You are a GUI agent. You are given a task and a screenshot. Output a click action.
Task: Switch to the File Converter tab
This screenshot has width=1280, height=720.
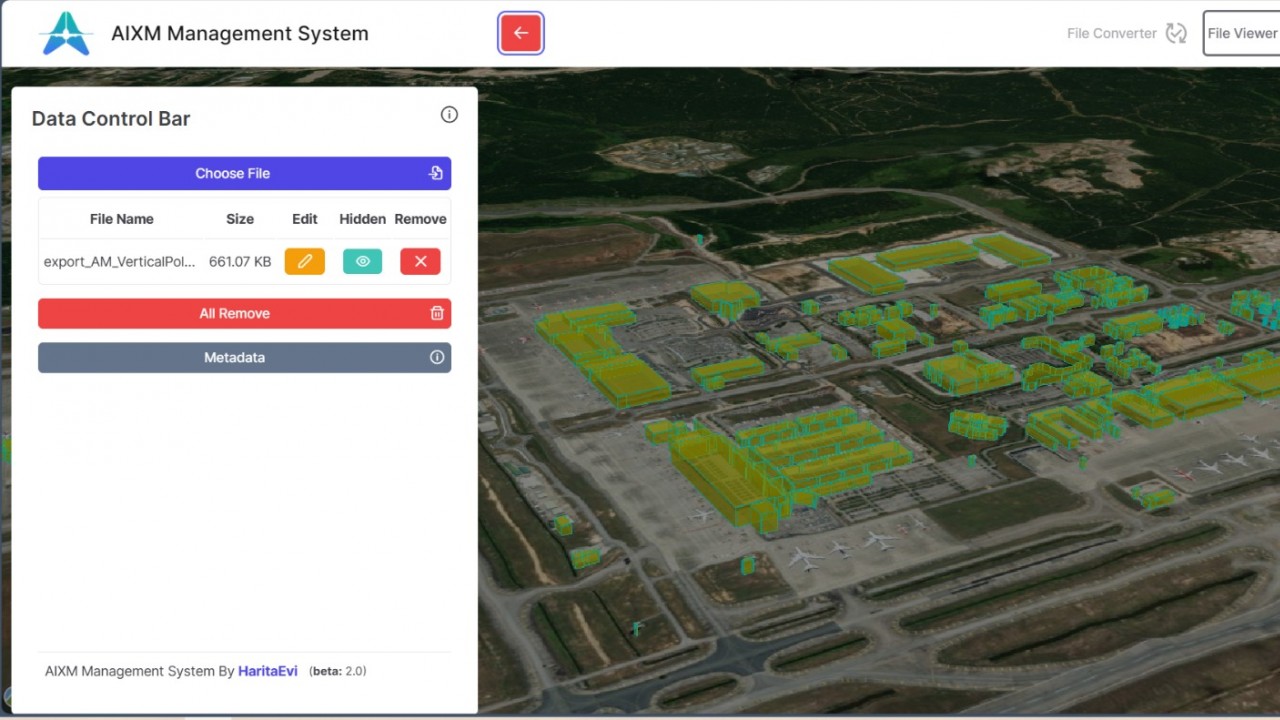click(1111, 33)
